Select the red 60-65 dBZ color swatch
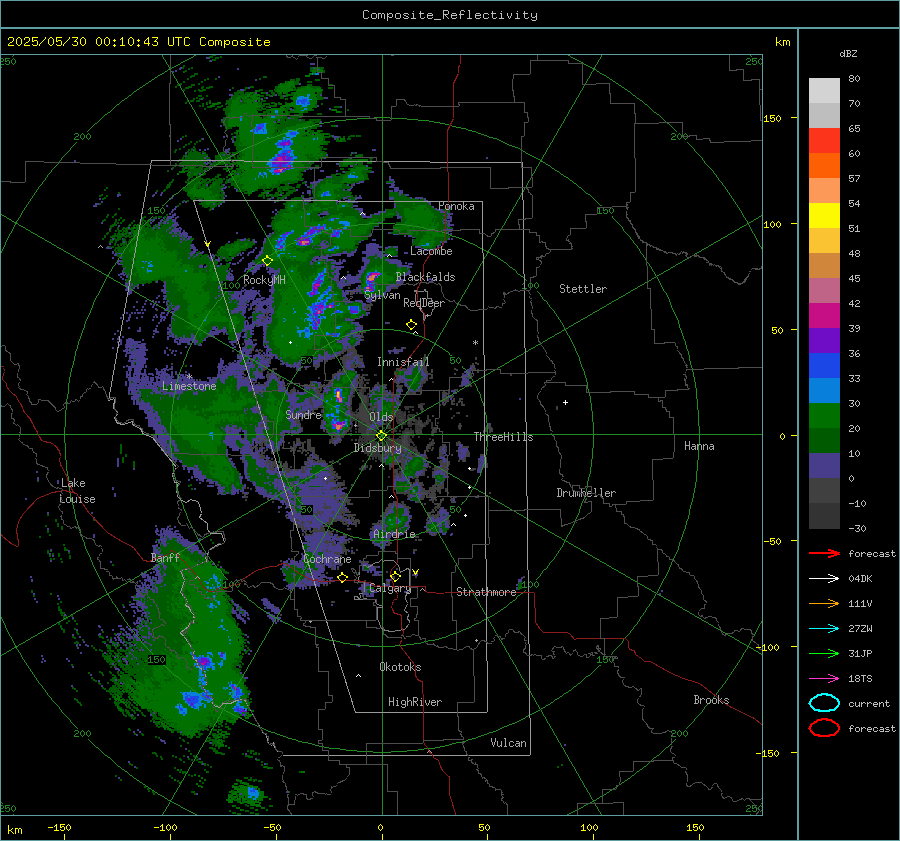Viewport: 900px width, 841px height. coord(824,141)
